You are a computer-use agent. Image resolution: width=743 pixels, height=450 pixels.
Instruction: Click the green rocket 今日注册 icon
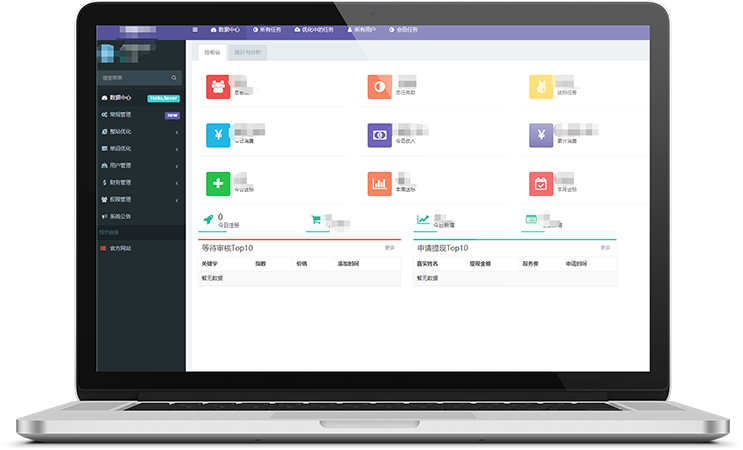click(208, 219)
